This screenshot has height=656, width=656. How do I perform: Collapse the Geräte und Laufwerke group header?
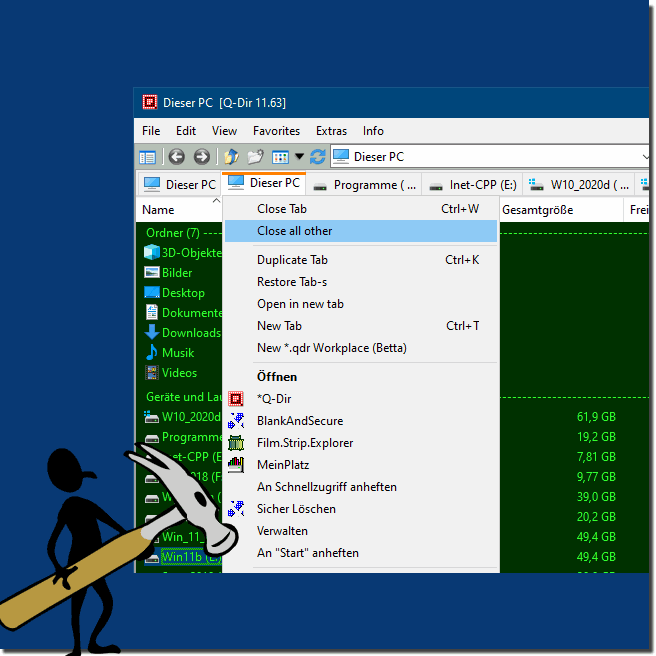(183, 397)
